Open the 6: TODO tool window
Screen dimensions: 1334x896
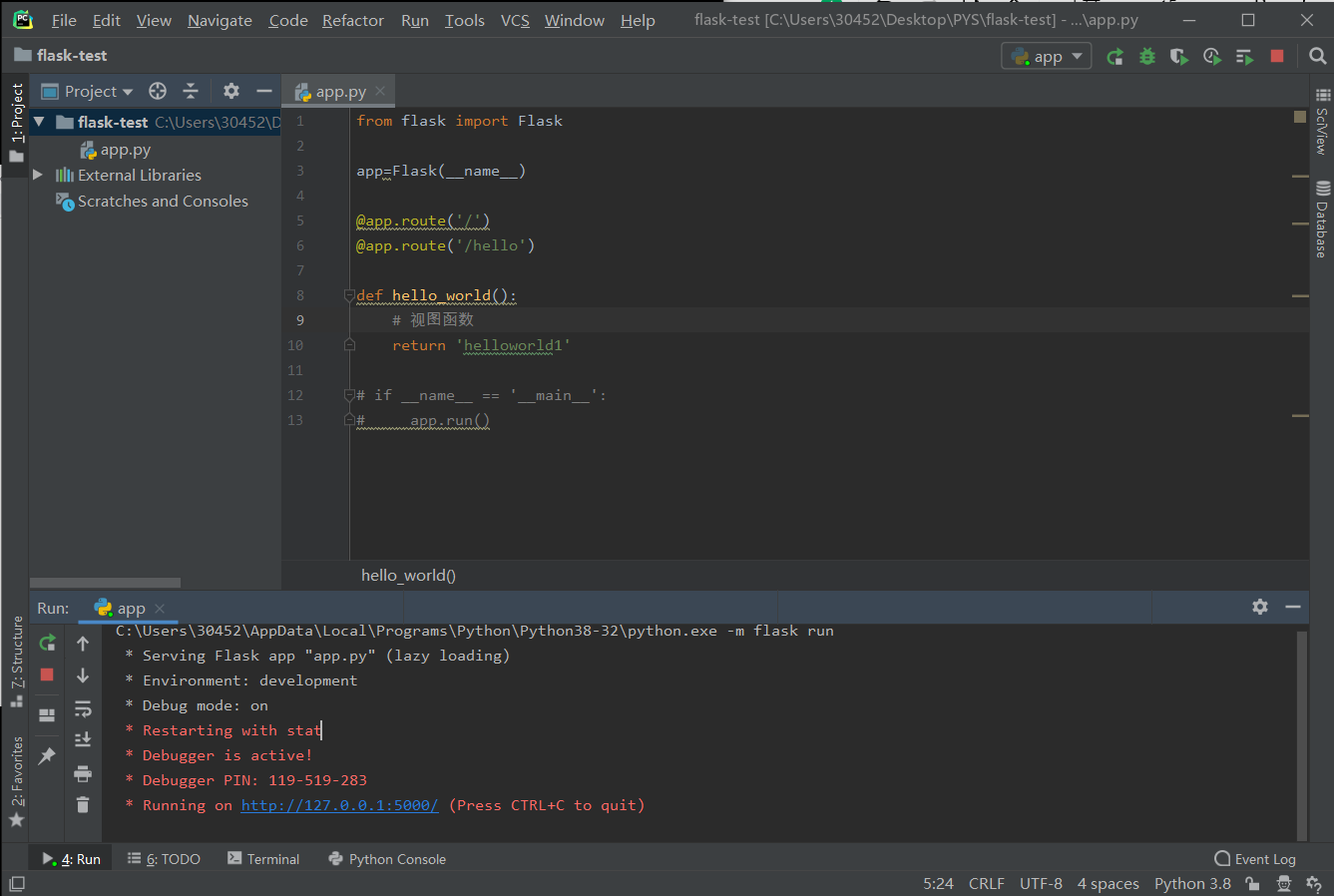[x=164, y=859]
